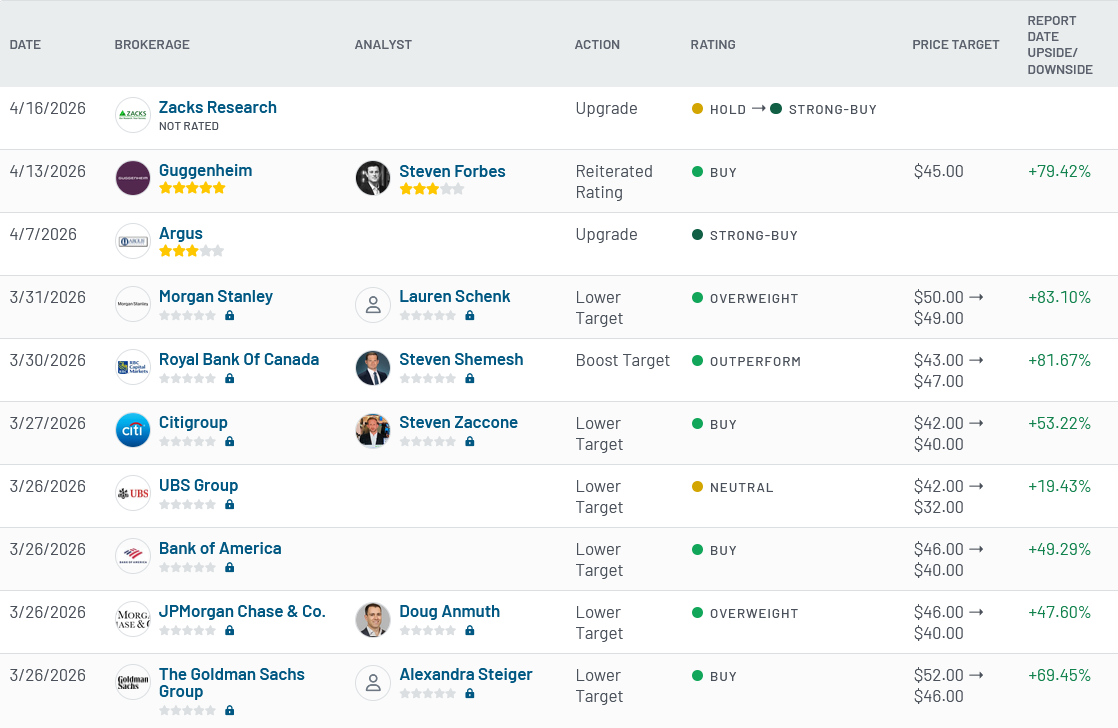The width and height of the screenshot is (1118, 728).
Task: Click the NEUTRAL rating for UBS Group
Action: coord(742,488)
